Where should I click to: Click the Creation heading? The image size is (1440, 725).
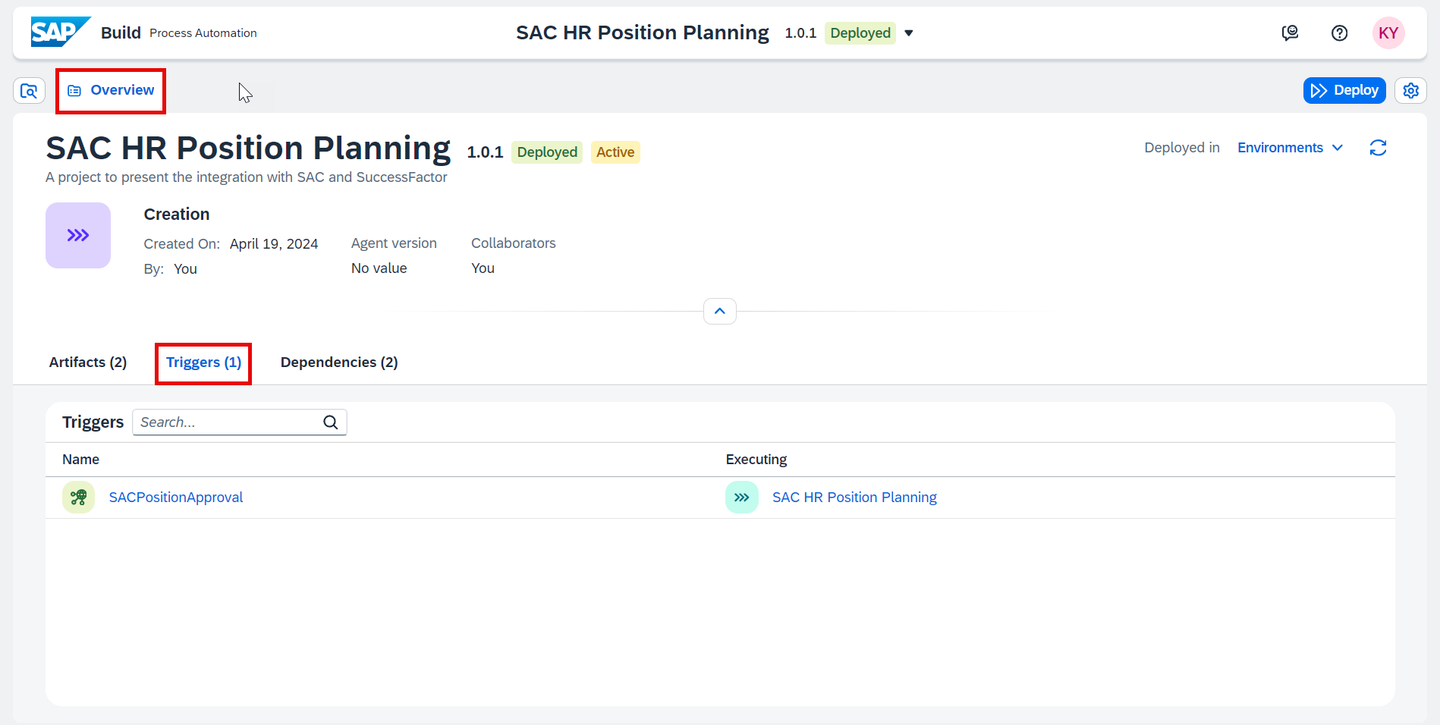tap(177, 214)
